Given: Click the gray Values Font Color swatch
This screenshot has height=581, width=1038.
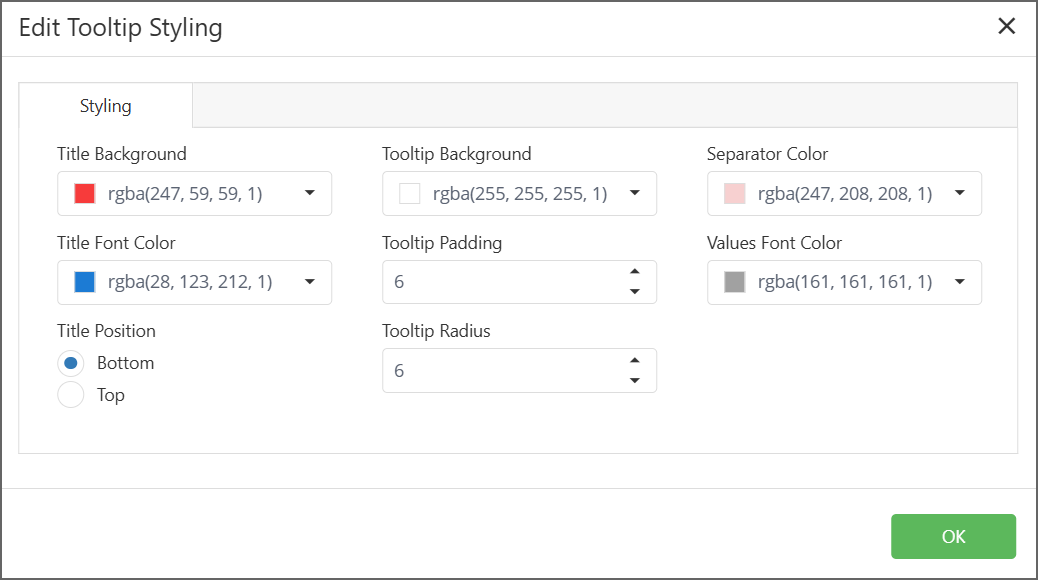Looking at the screenshot, I should (735, 282).
